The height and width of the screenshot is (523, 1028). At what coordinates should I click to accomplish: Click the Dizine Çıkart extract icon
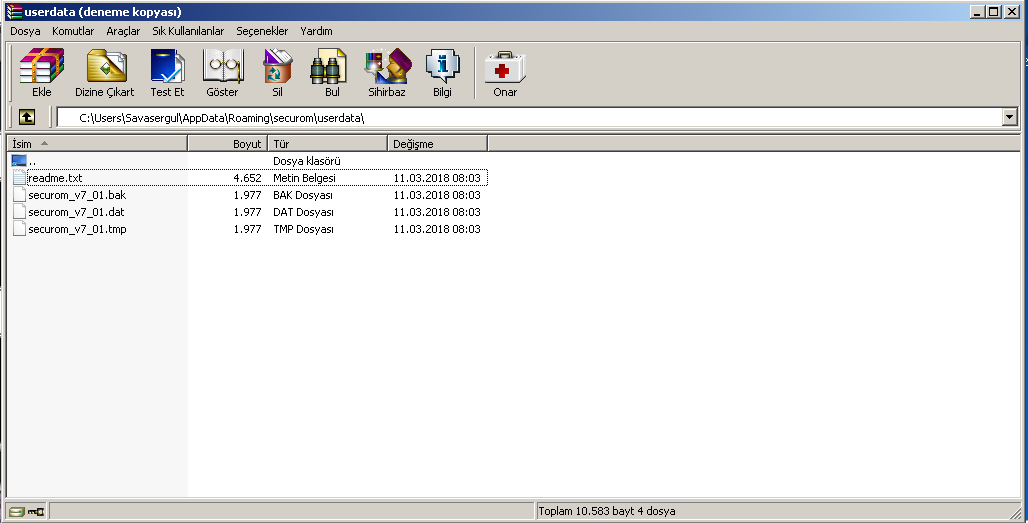[x=106, y=66]
